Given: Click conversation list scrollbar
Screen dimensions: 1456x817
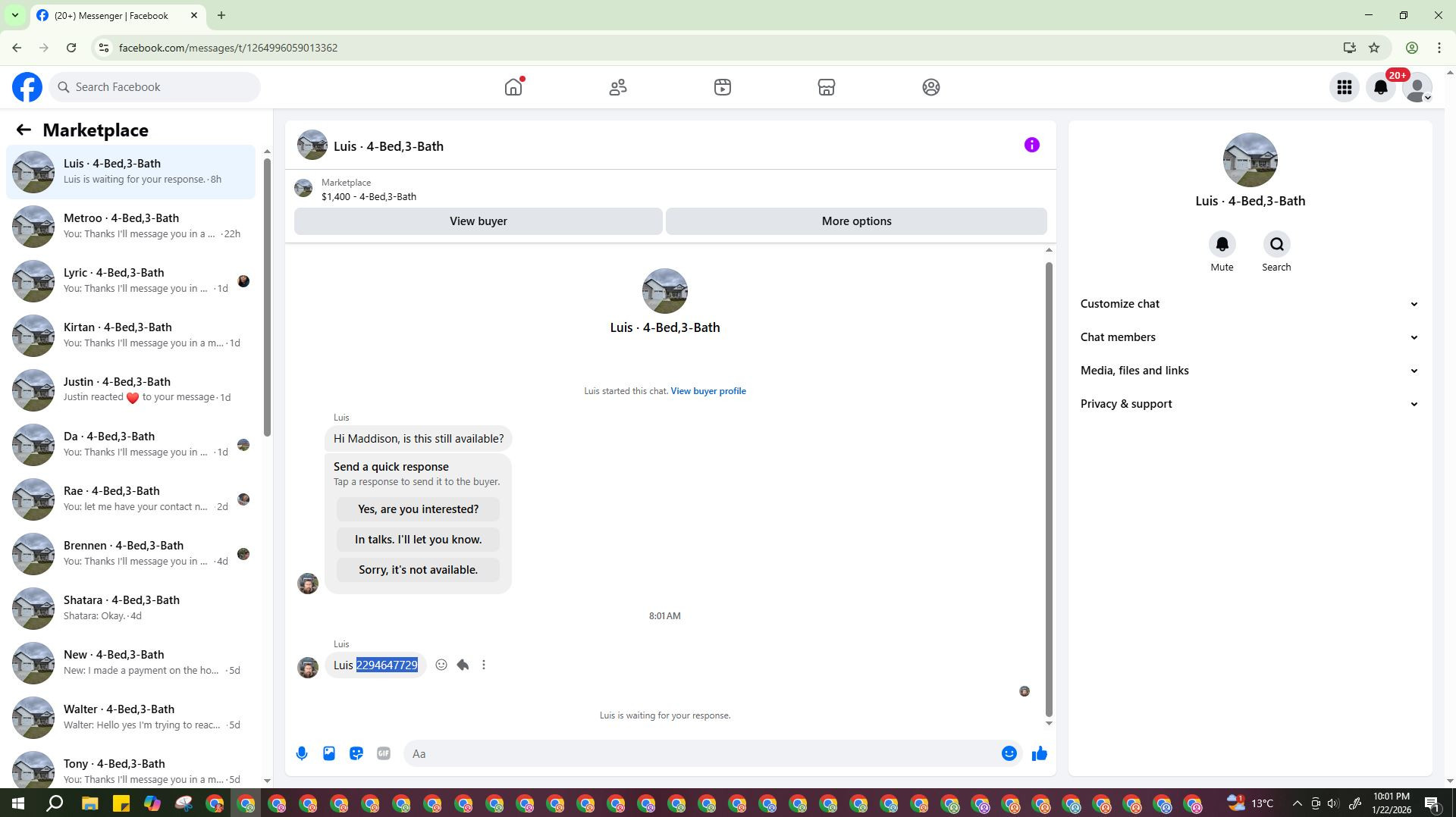Looking at the screenshot, I should click(267, 297).
